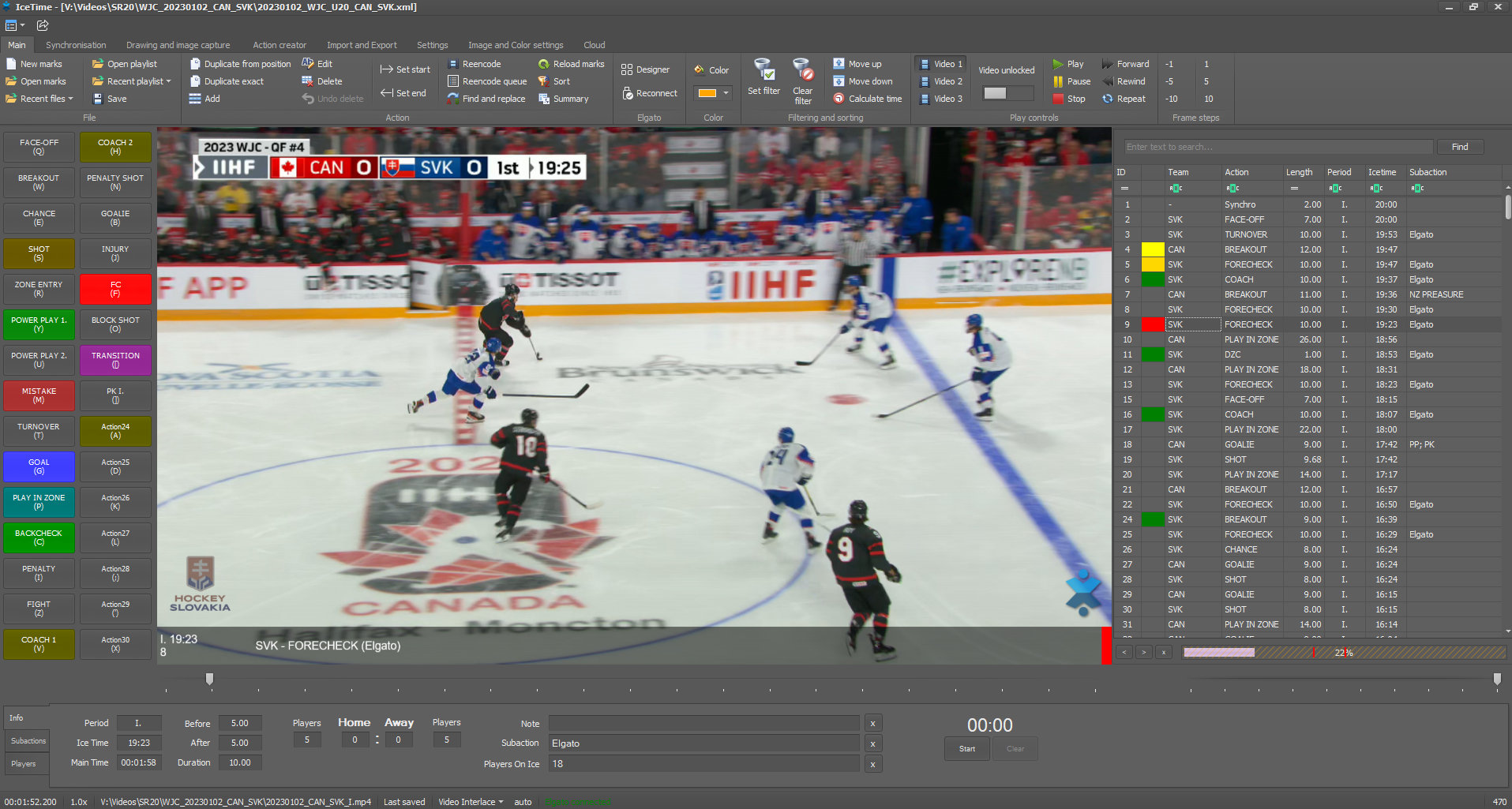Open the Reencode queue
Screen dimensions: 1512x809
click(486, 81)
